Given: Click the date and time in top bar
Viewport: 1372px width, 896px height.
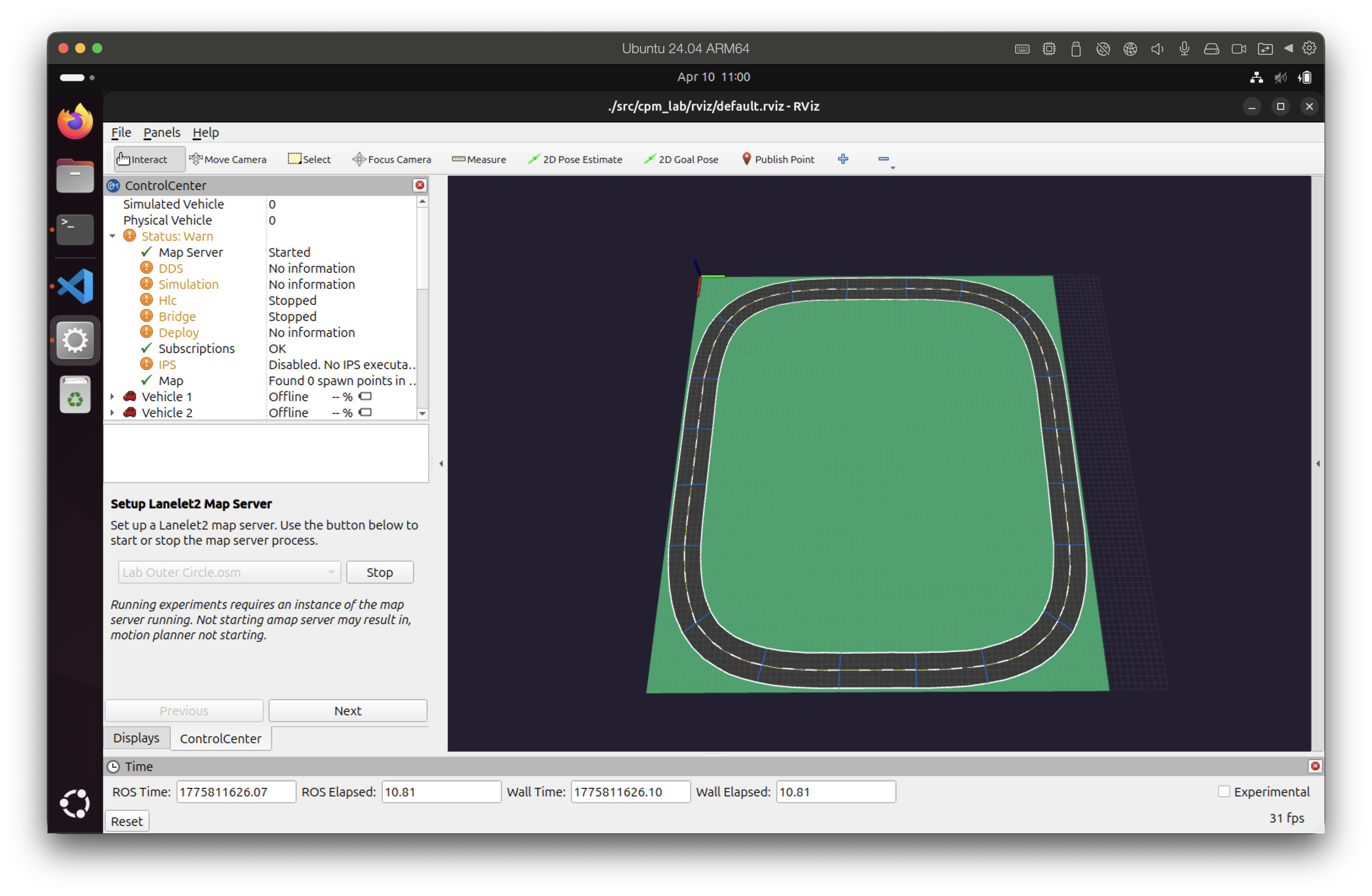Looking at the screenshot, I should pos(713,76).
